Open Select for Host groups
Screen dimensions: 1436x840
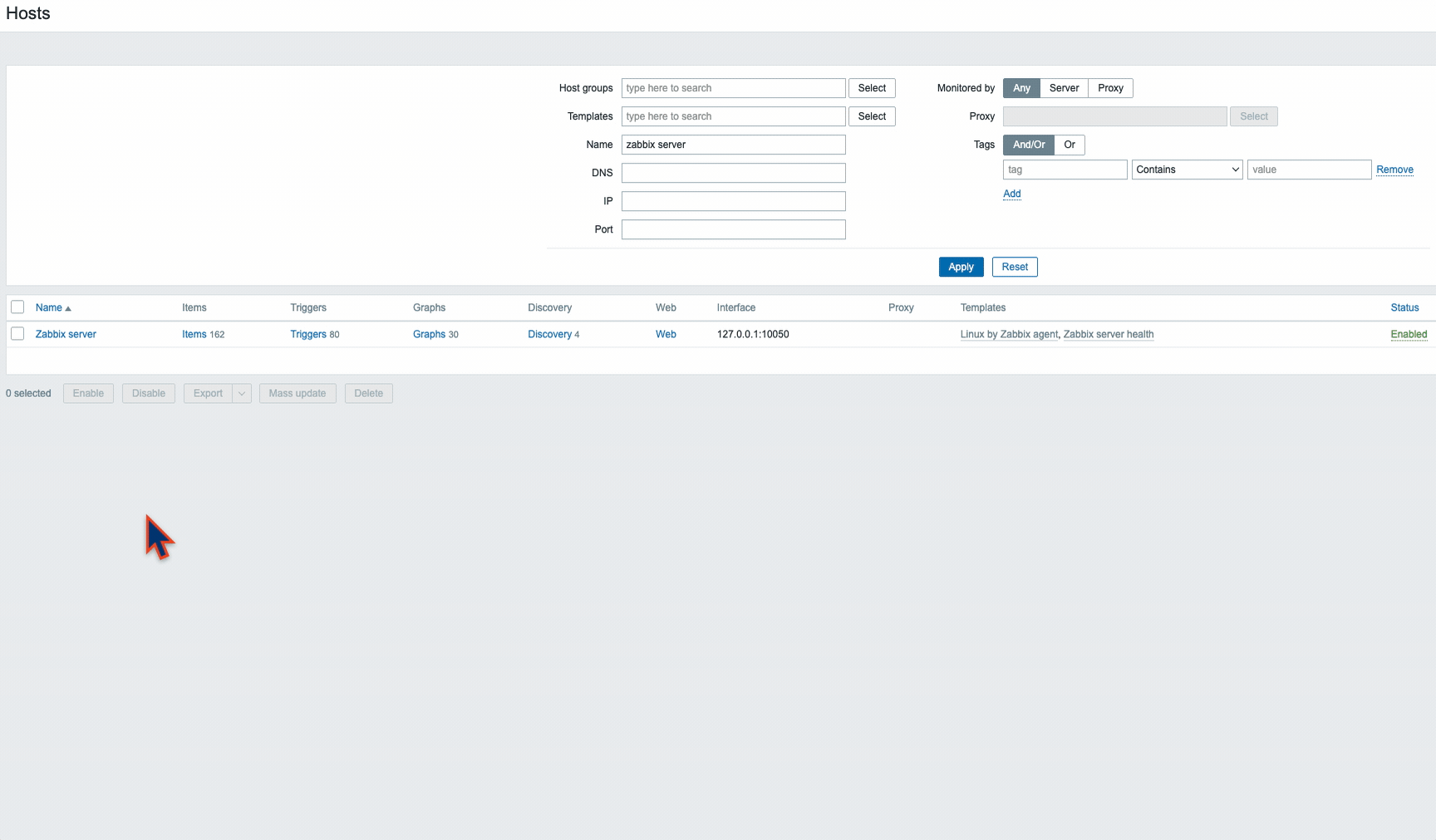point(872,88)
